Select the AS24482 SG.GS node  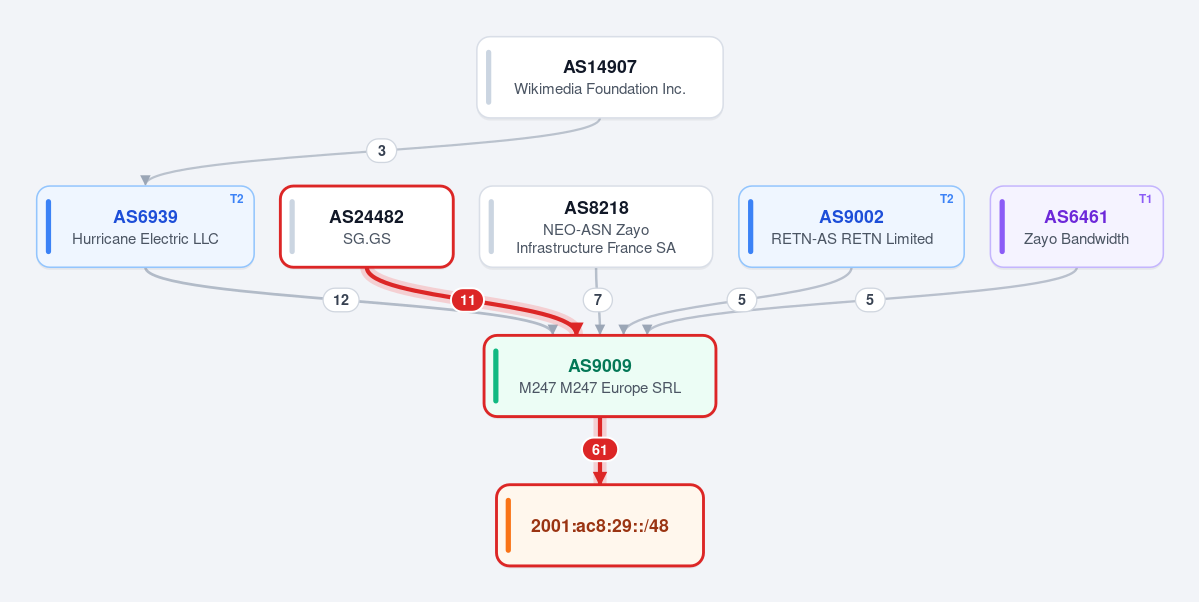367,226
